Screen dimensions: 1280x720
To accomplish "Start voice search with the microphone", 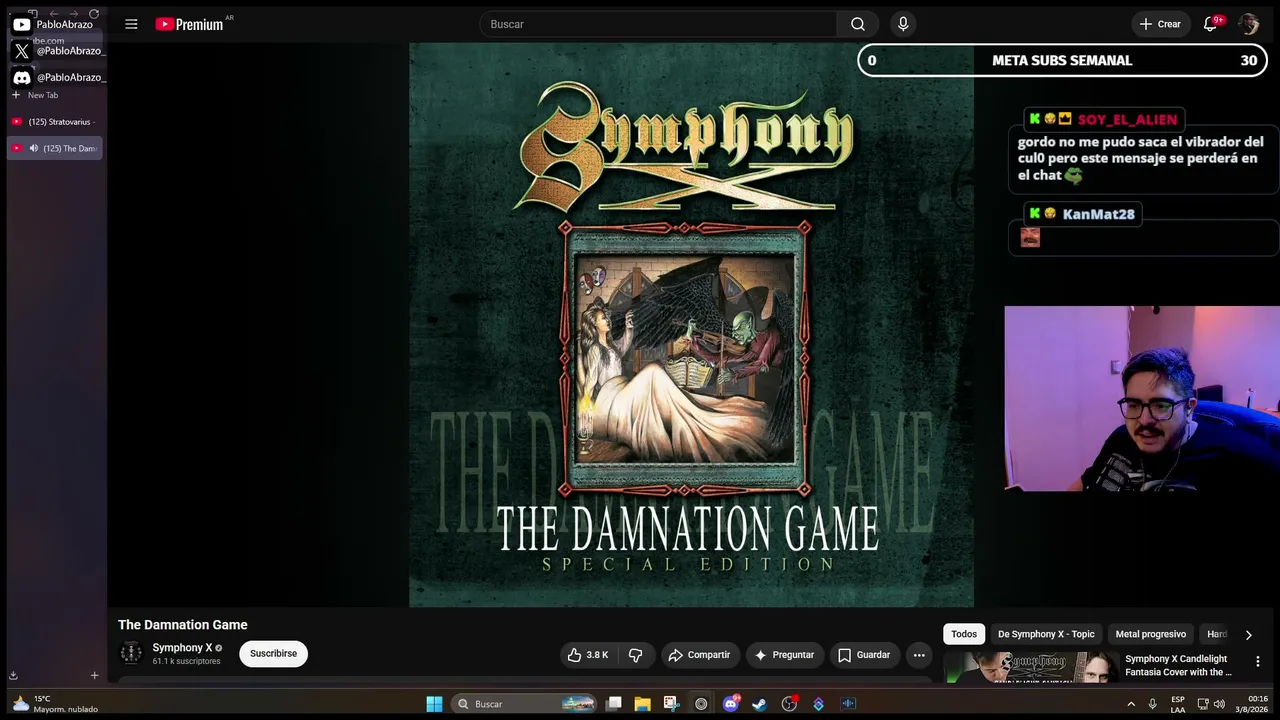I will [903, 24].
